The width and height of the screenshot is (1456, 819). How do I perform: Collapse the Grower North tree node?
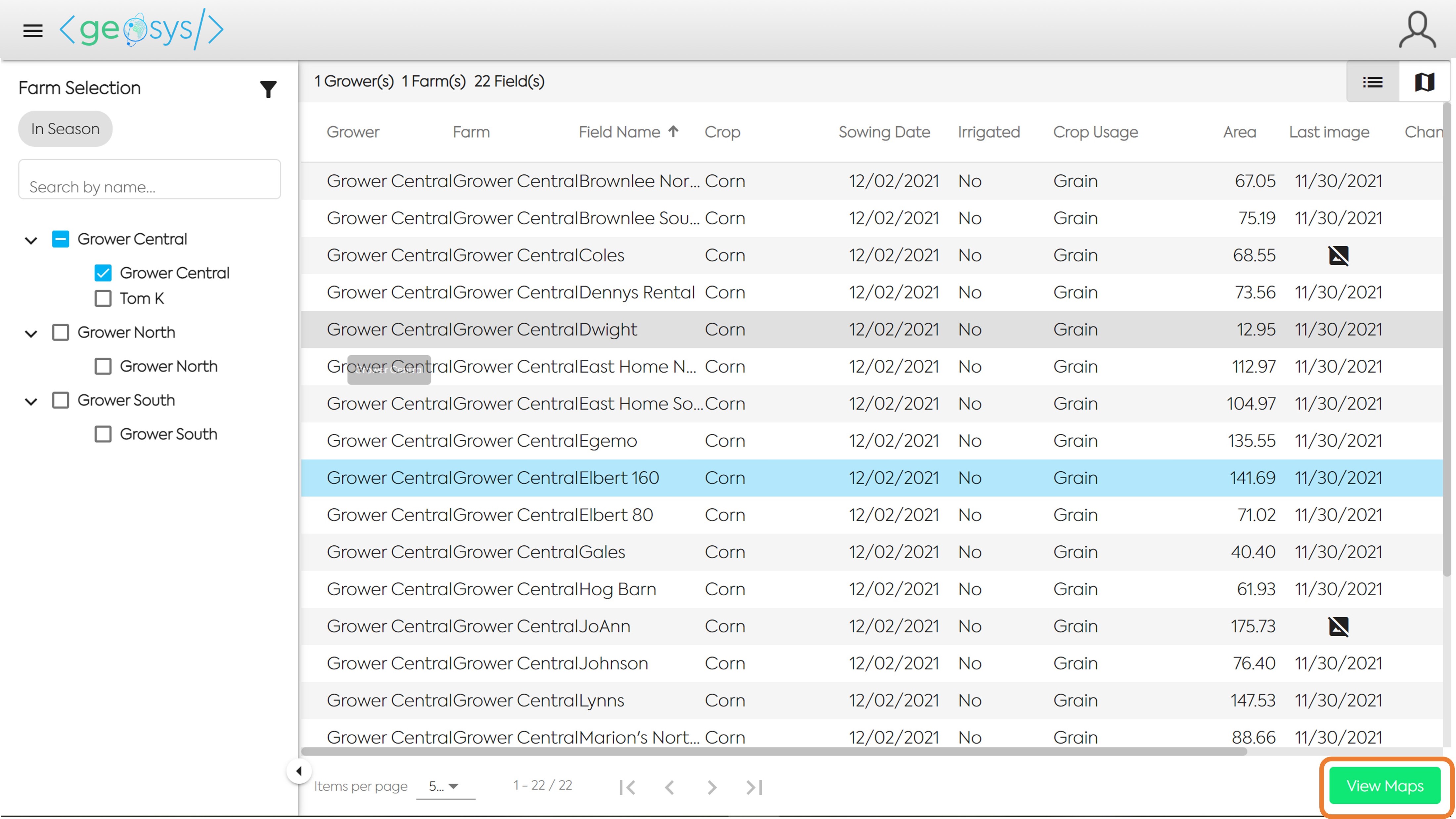31,334
